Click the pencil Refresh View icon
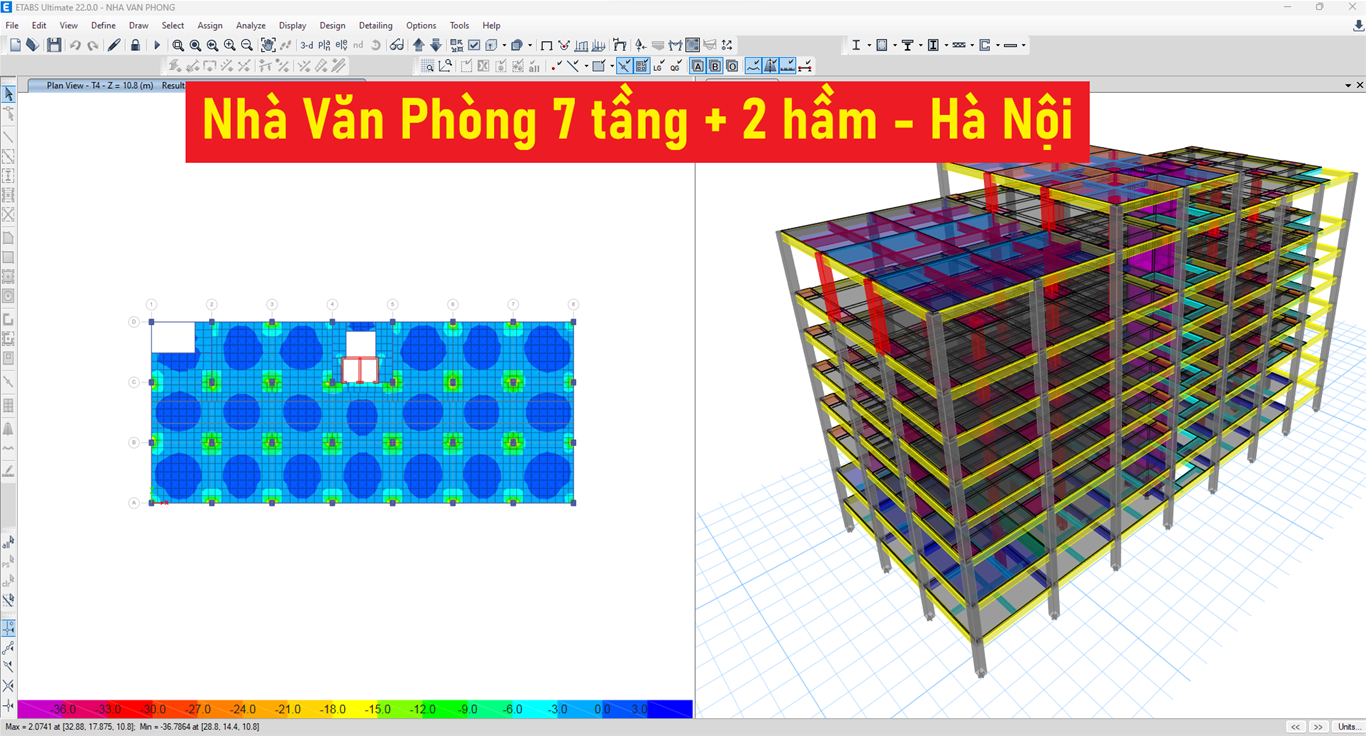1366x736 pixels. tap(114, 45)
